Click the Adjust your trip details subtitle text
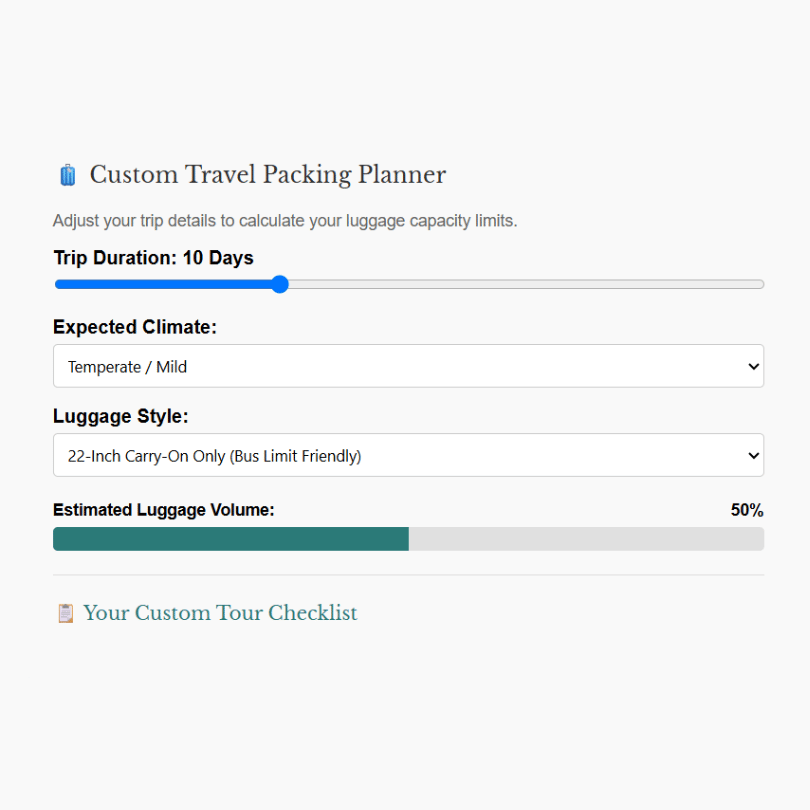Screen dimensions: 810x810 [x=285, y=221]
